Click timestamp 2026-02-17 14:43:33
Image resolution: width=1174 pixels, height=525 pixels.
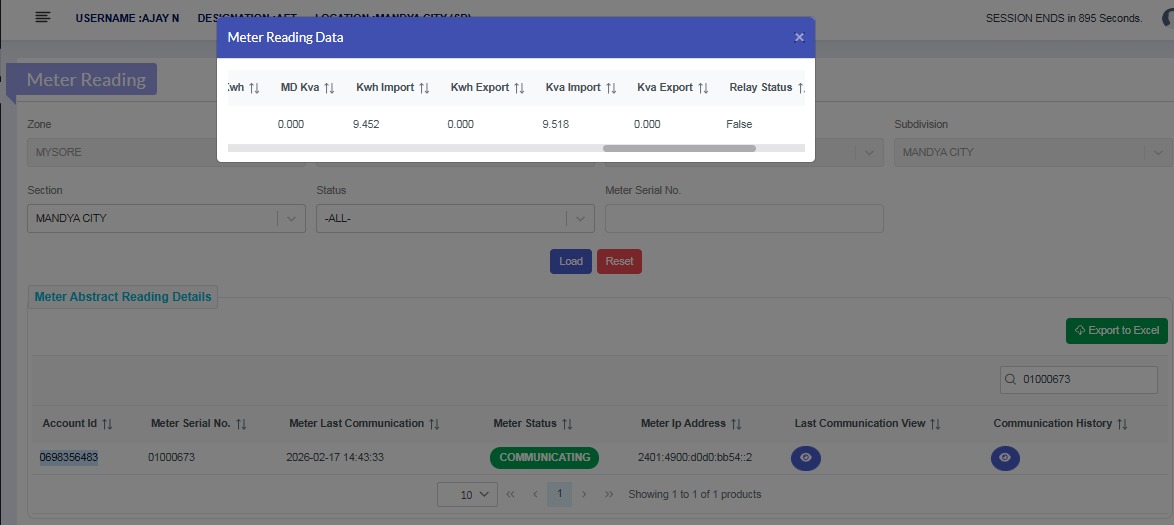point(335,457)
